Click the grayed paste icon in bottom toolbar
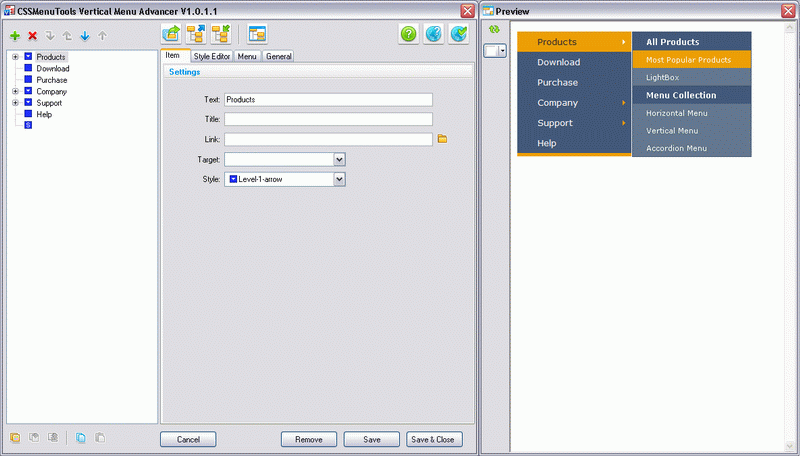This screenshot has width=800, height=456. click(100, 438)
